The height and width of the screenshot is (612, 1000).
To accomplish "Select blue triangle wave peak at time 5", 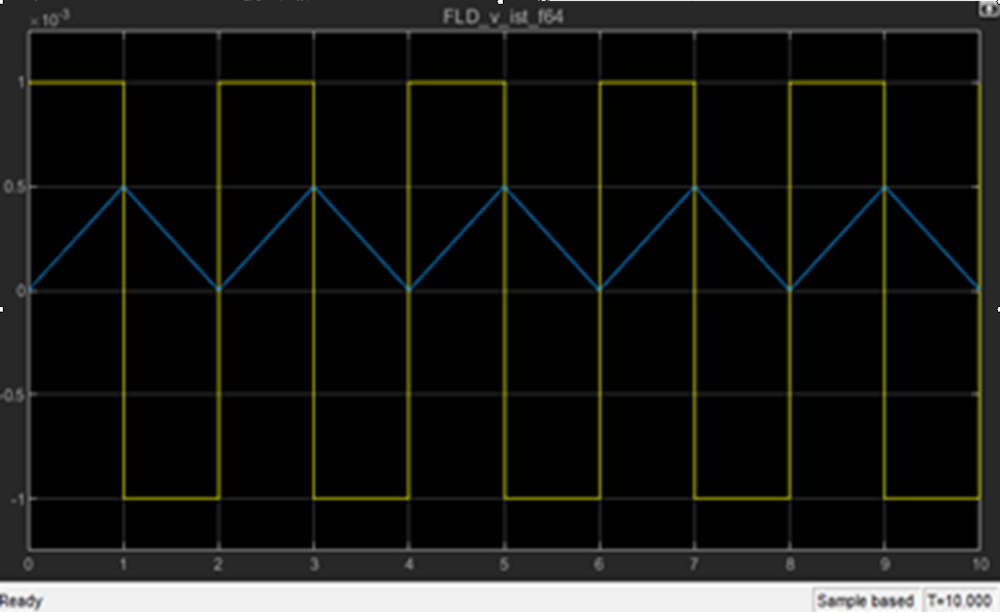I will pos(504,187).
